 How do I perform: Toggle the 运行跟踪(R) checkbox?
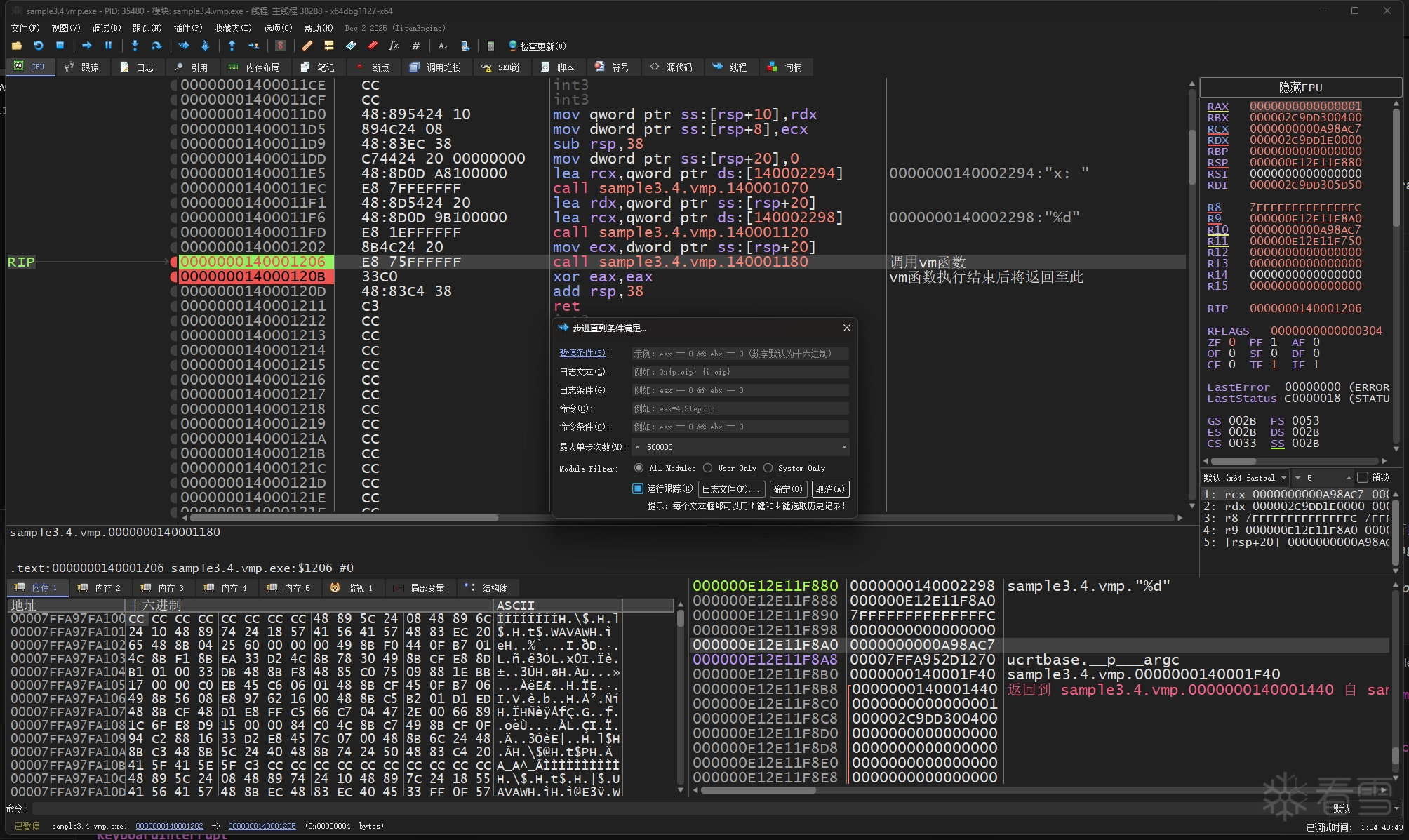tap(638, 488)
